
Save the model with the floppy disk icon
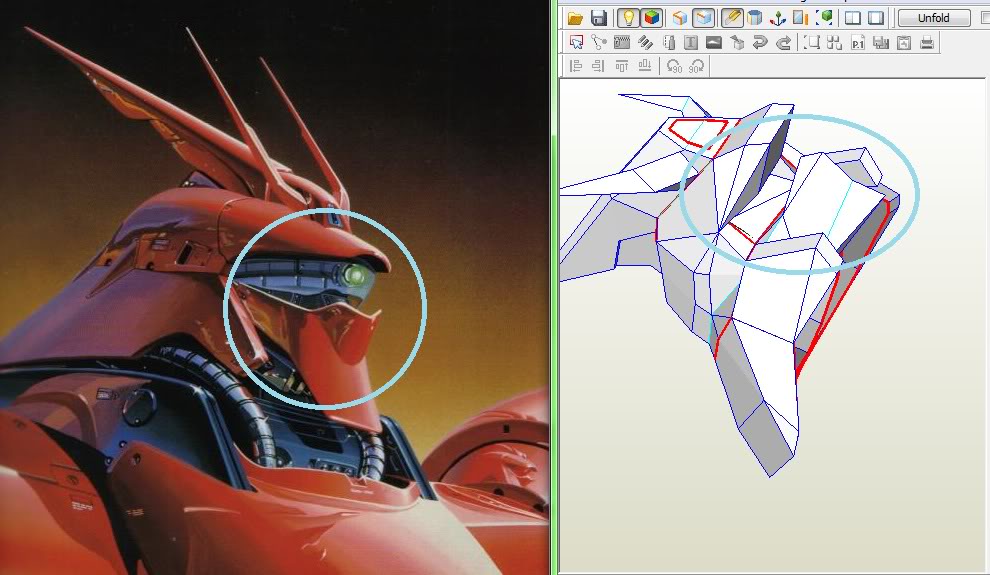coord(598,18)
